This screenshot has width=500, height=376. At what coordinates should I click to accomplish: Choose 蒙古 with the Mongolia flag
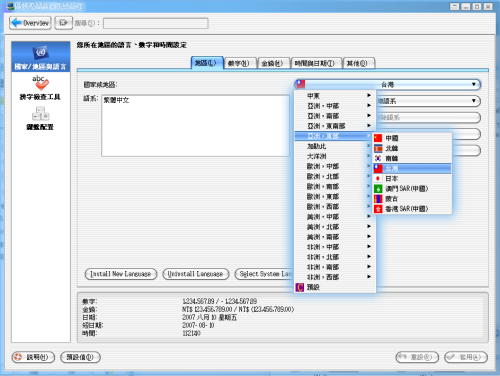coord(412,199)
